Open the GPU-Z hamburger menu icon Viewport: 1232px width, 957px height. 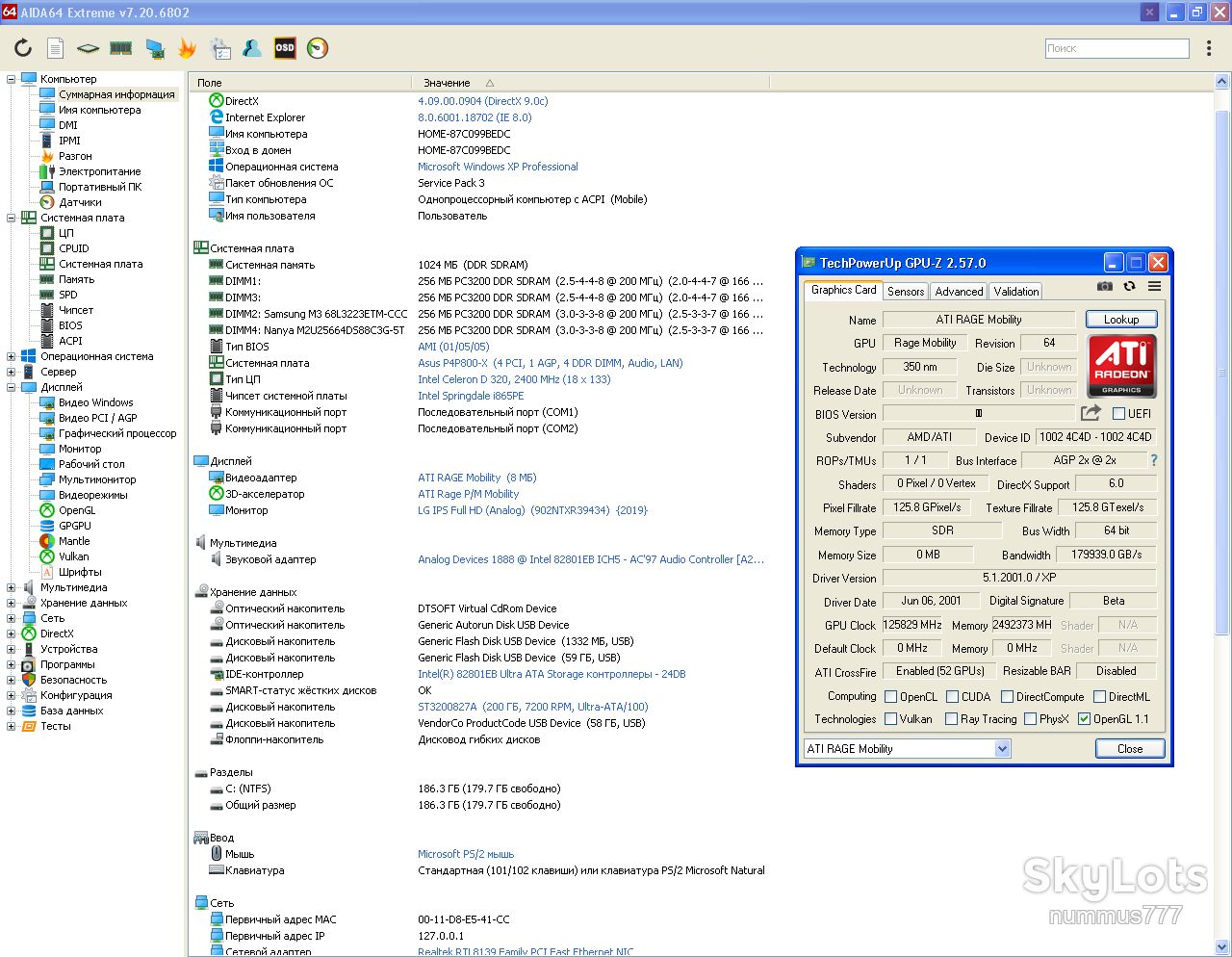(1154, 286)
